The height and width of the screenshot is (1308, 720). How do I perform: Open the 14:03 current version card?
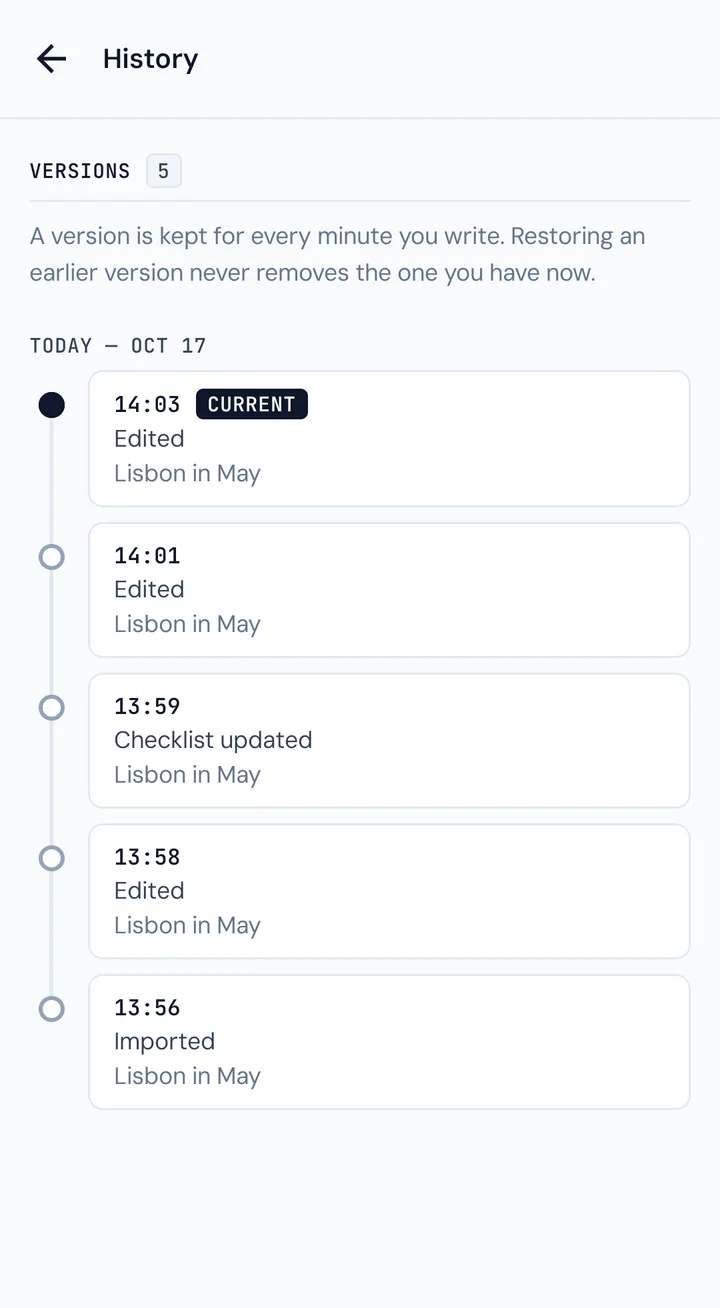[389, 439]
